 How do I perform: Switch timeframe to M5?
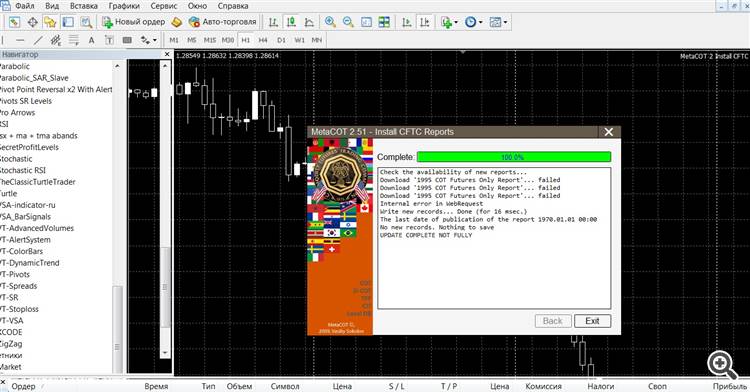(x=191, y=40)
